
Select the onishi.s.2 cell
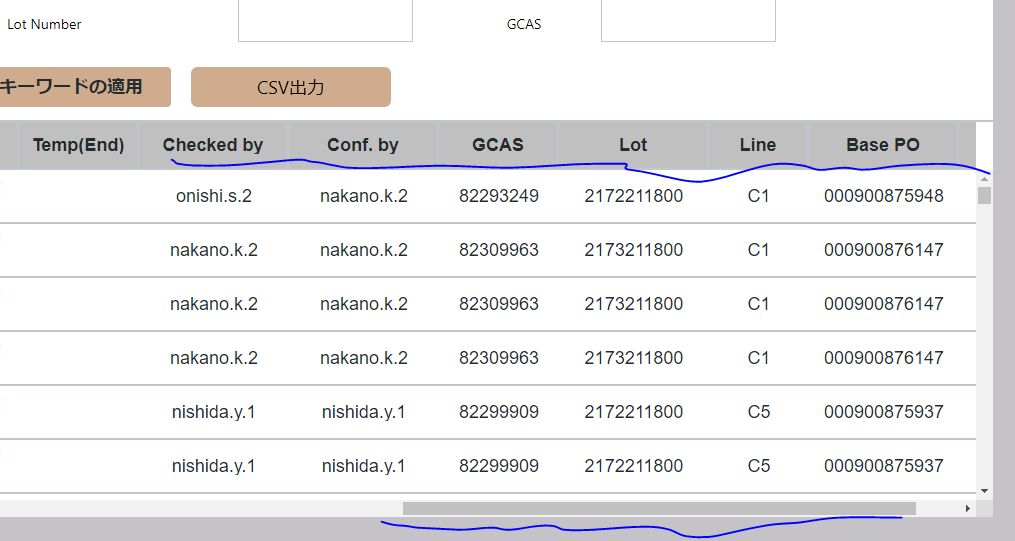point(213,196)
